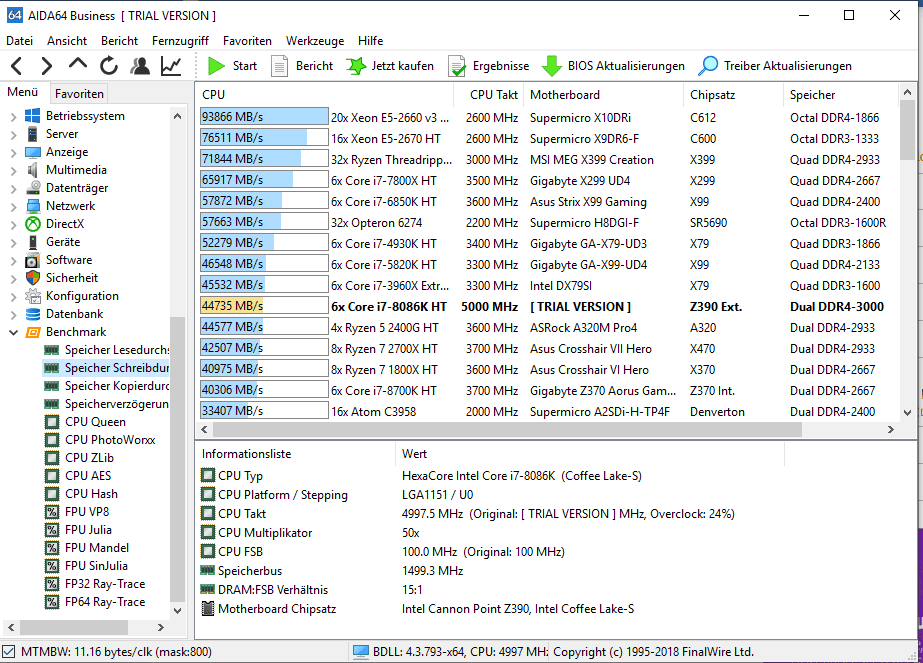Open the Fernzugriff menu

tap(180, 41)
